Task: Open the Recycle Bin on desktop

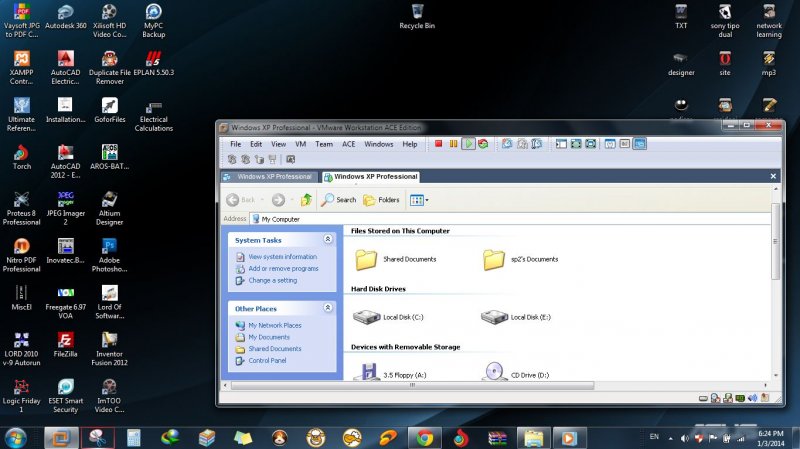Action: (x=417, y=16)
